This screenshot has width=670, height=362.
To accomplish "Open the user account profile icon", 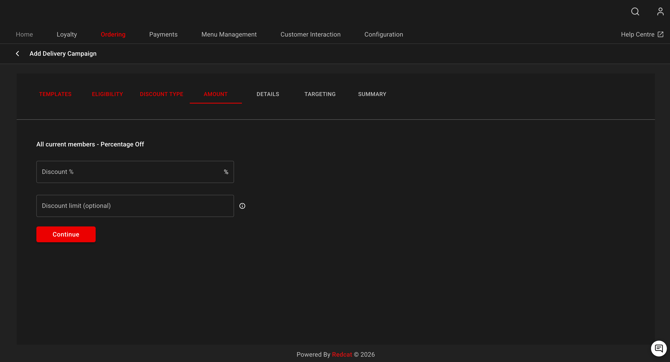I will coord(660,12).
